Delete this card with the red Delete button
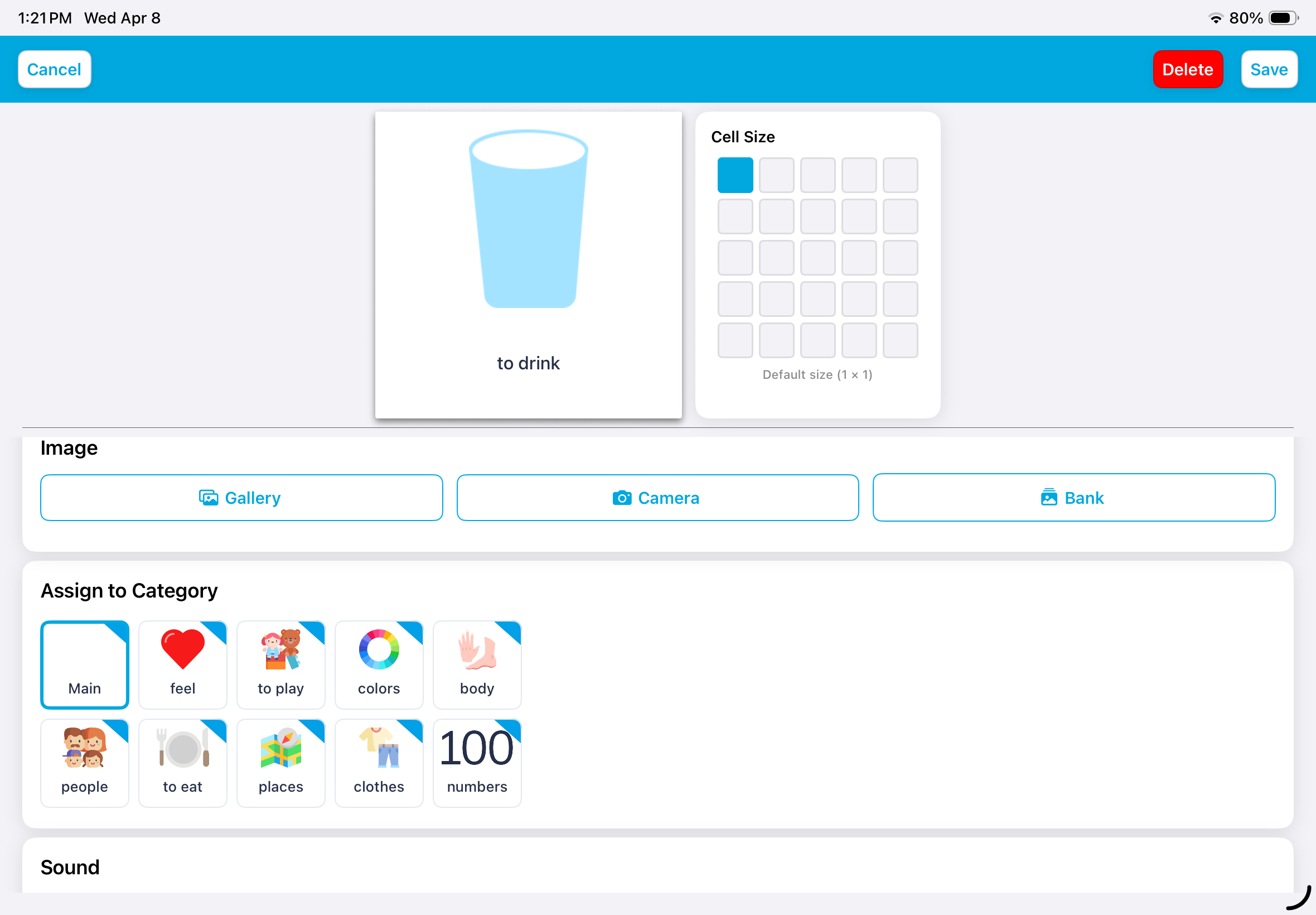Viewport: 1316px width, 915px height. coord(1188,69)
